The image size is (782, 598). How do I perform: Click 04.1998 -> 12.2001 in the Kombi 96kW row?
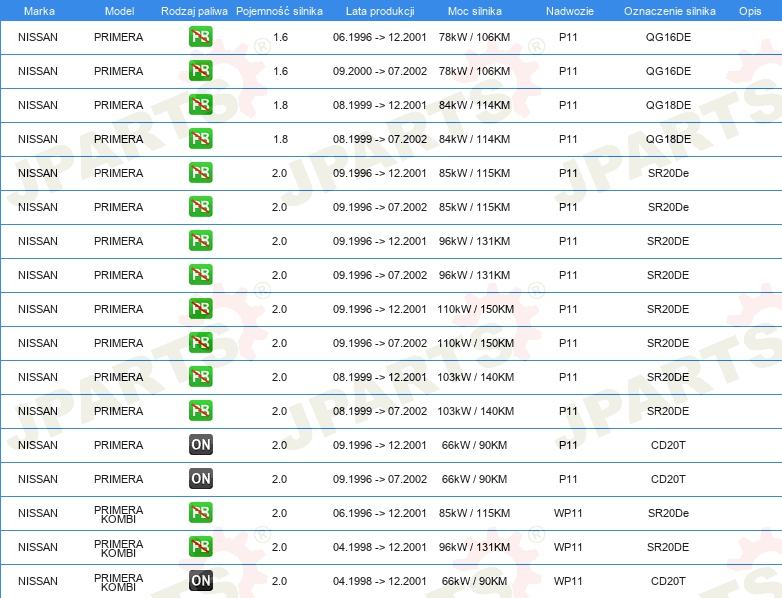click(380, 547)
